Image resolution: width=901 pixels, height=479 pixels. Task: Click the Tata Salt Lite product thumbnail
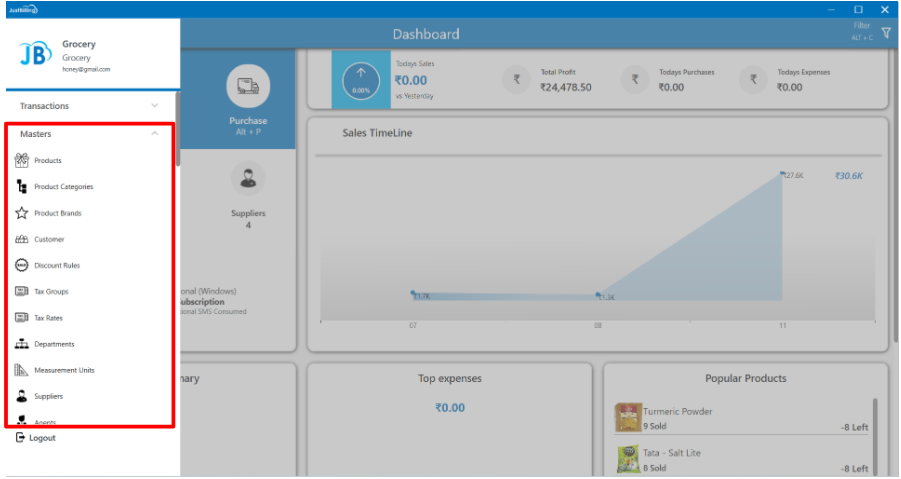(x=628, y=459)
